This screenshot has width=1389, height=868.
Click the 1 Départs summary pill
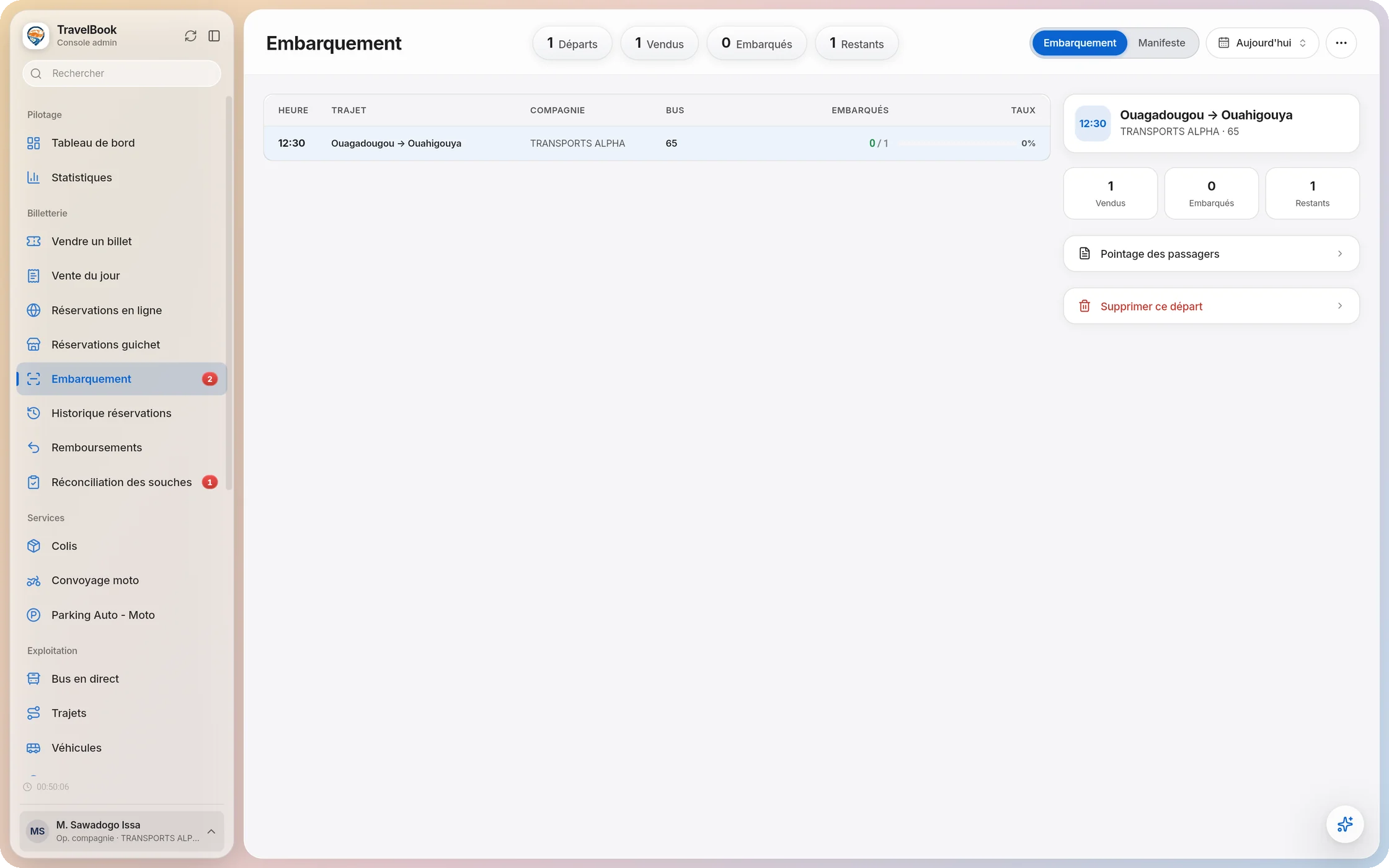(x=572, y=43)
